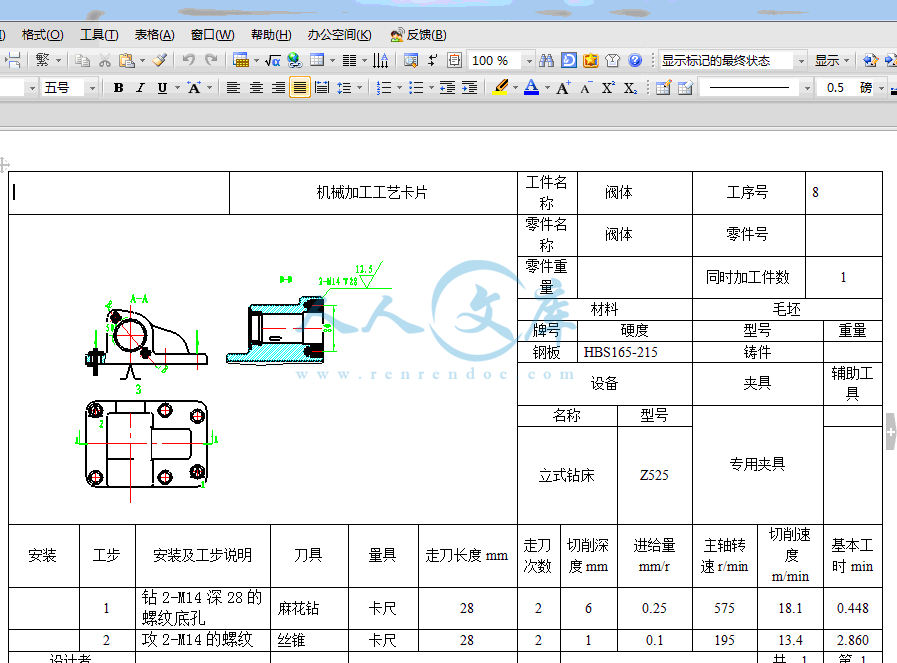
Task: Open the 办公空间(K) menu
Action: click(x=339, y=35)
